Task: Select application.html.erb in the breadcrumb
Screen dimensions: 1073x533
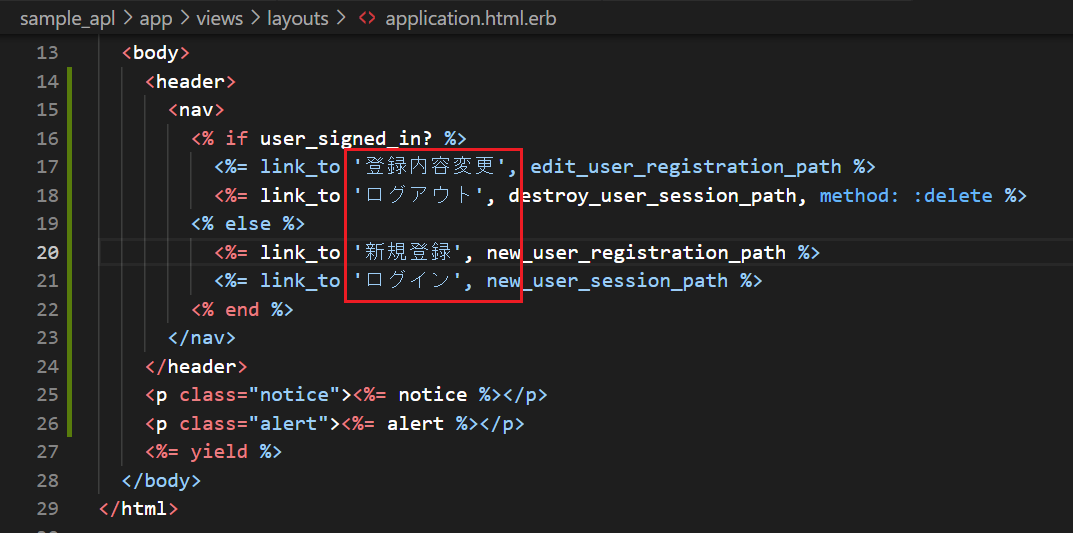Action: tap(471, 18)
